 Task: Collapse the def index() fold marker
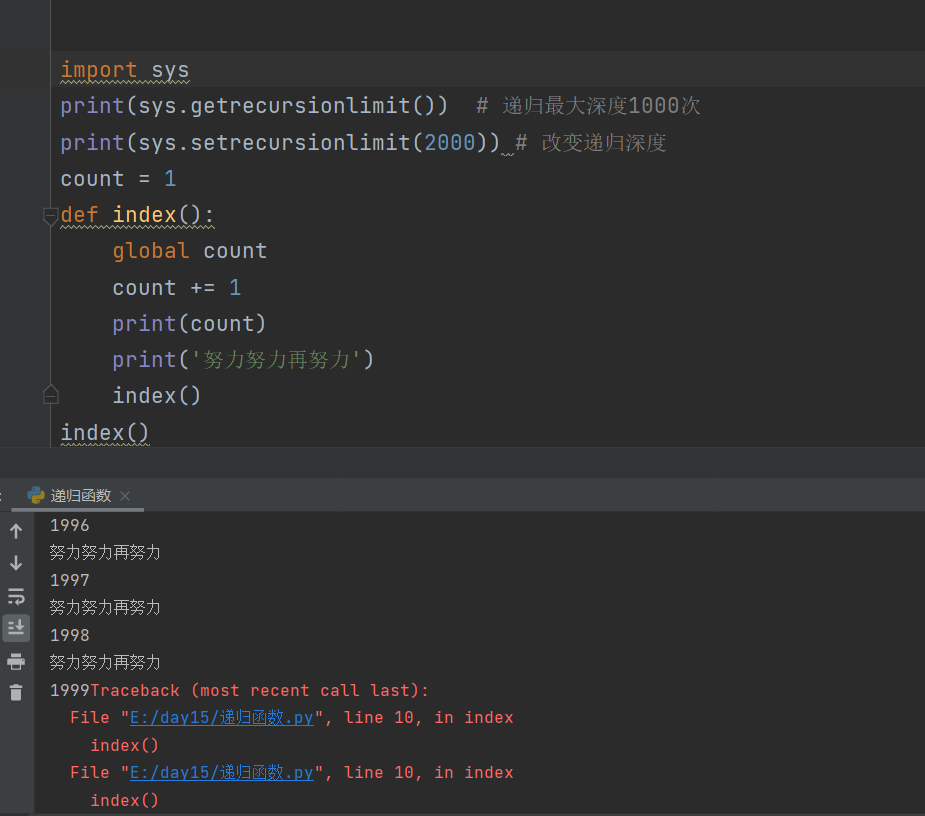tap(51, 216)
